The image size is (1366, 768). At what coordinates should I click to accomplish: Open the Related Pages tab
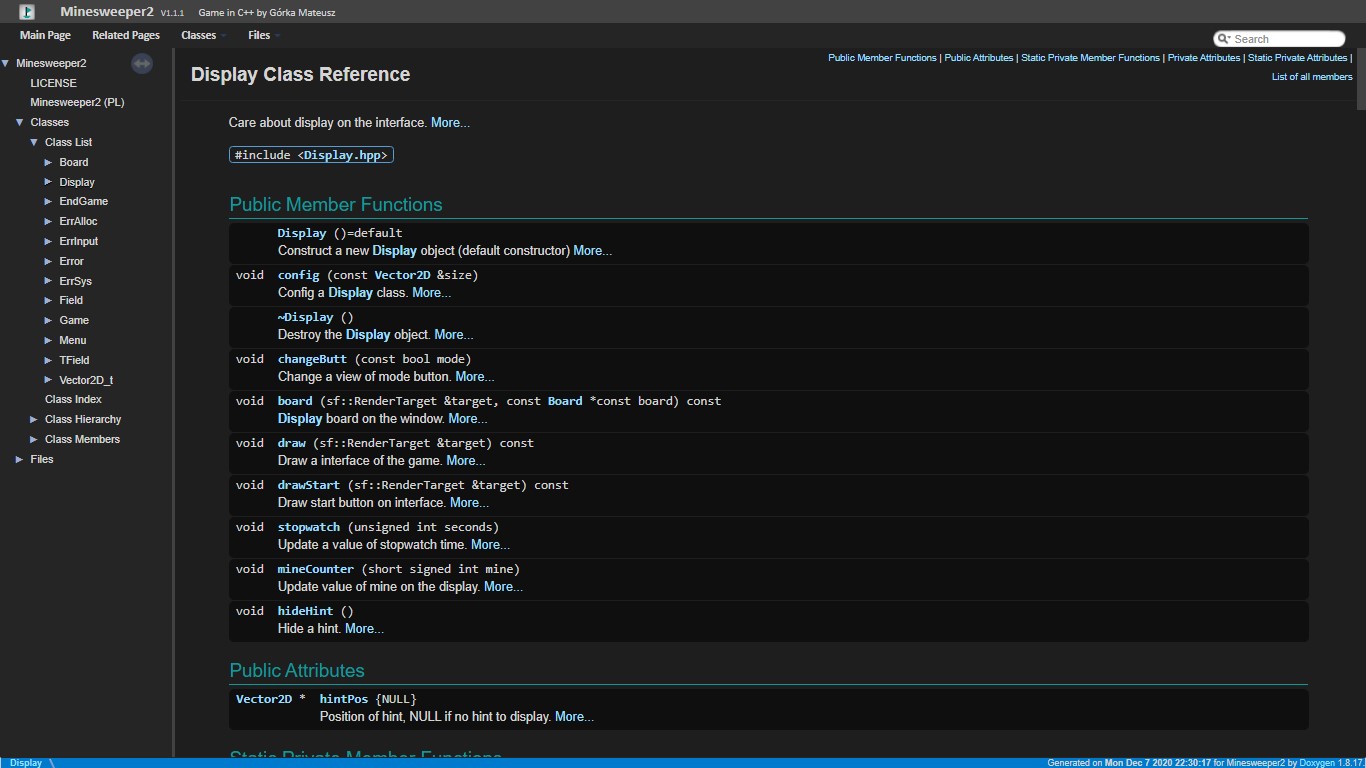(126, 35)
